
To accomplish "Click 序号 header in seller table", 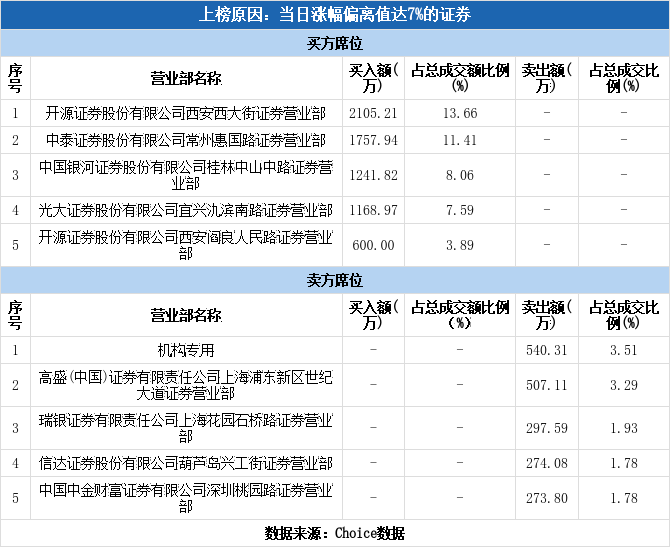I will pos(15,315).
